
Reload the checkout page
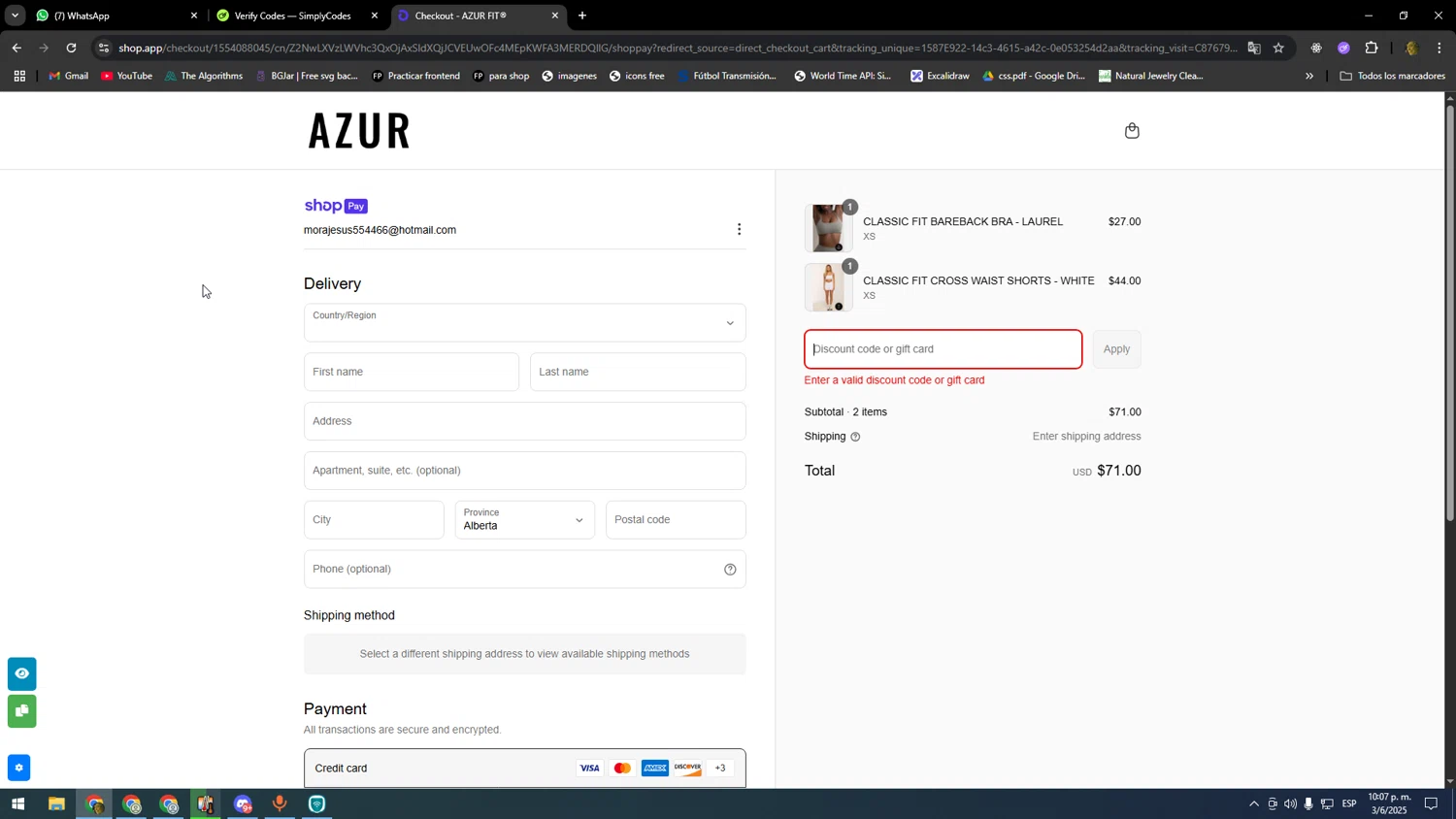[x=71, y=48]
